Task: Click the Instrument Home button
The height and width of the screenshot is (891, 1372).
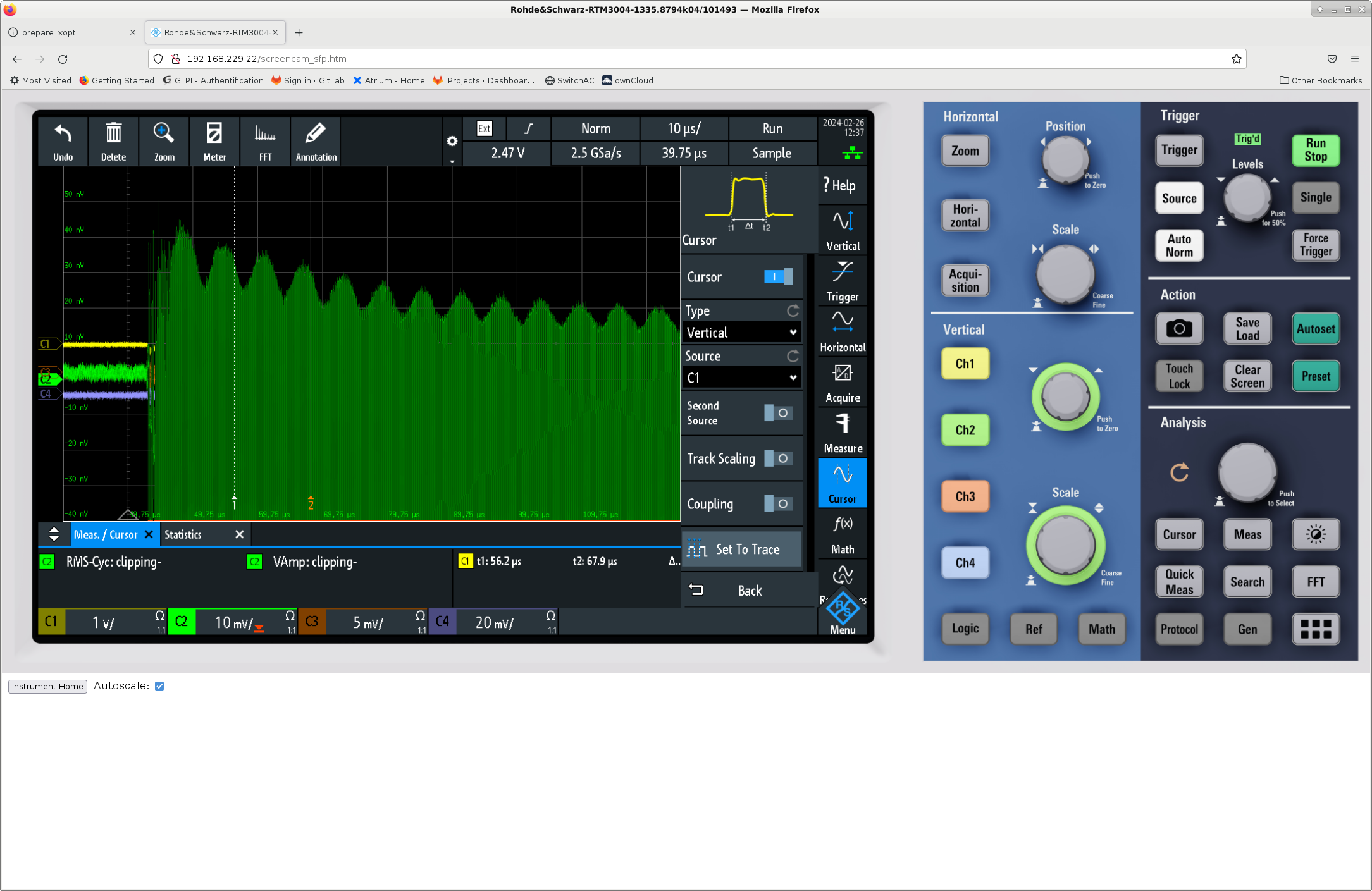Action: (x=47, y=686)
